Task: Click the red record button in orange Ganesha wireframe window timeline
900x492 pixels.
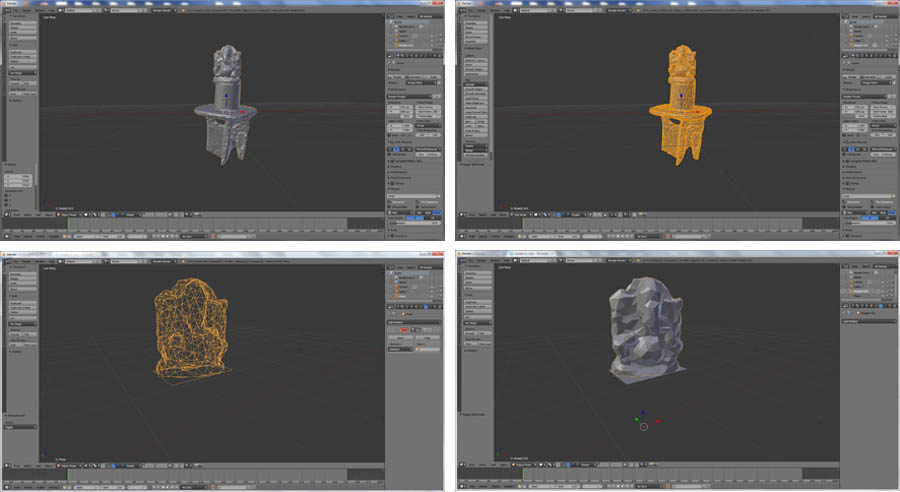Action: point(213,487)
